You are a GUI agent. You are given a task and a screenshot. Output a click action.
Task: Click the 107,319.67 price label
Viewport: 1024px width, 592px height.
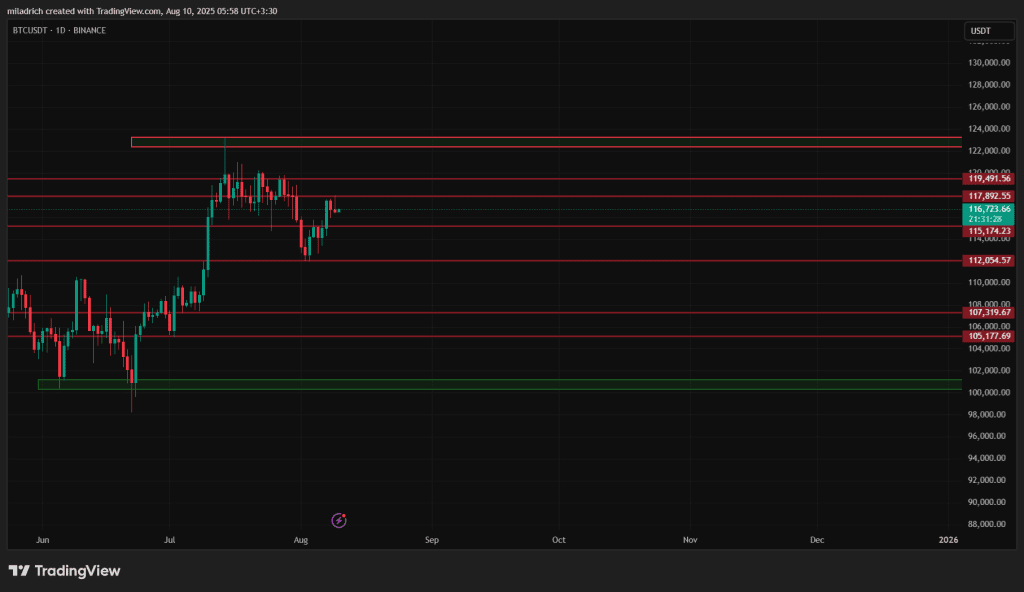[x=990, y=312]
